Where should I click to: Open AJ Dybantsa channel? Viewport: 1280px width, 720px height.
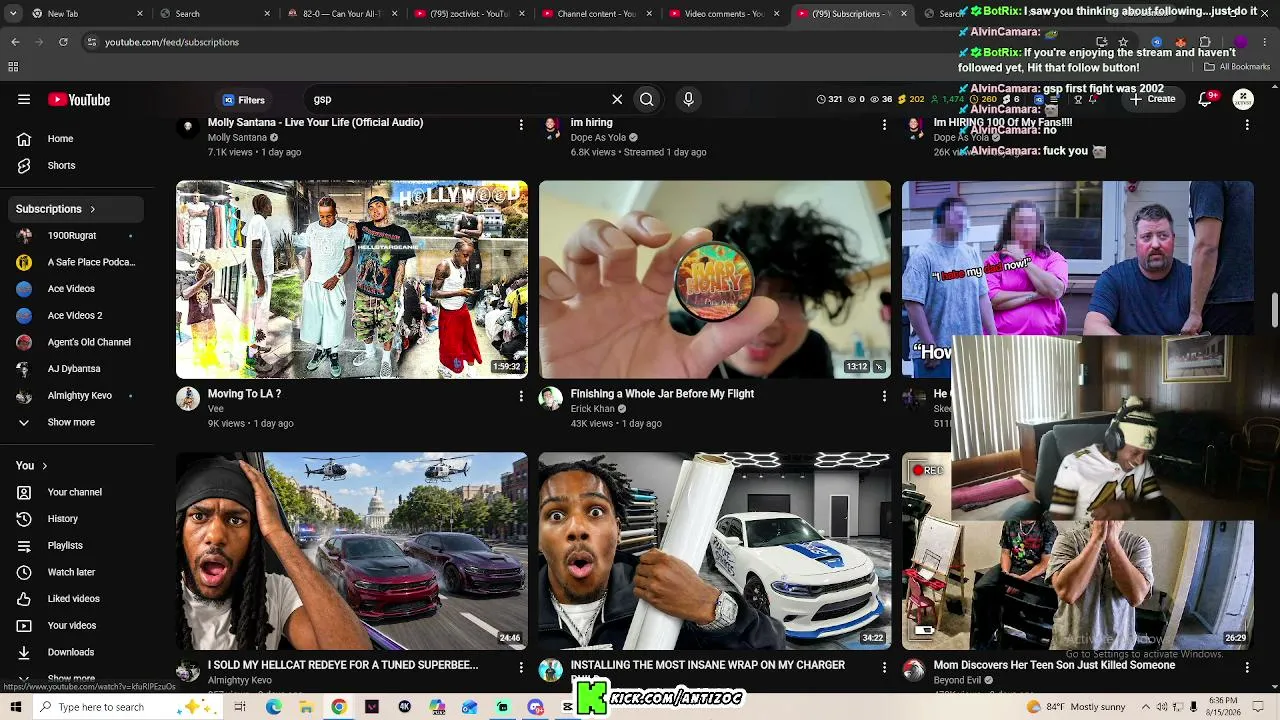point(76,369)
